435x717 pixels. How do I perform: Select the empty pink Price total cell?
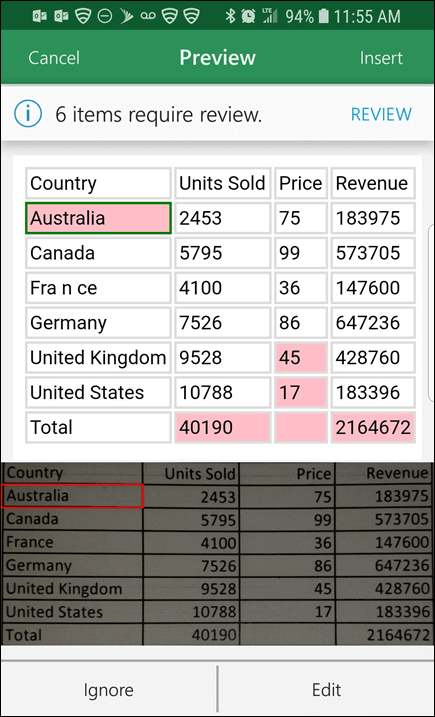[301, 428]
